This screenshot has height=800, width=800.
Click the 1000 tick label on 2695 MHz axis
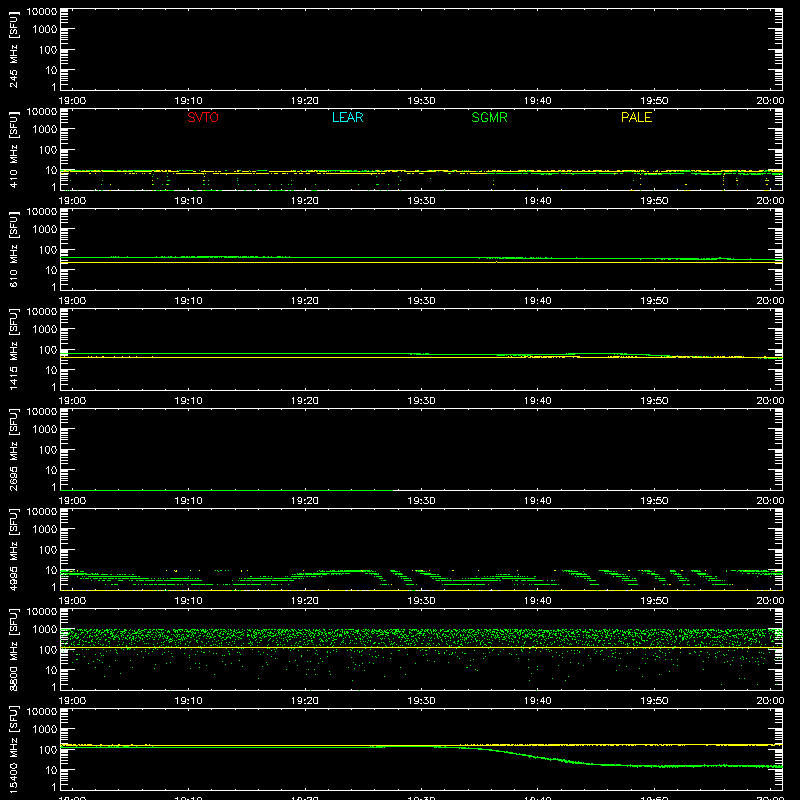(45, 430)
